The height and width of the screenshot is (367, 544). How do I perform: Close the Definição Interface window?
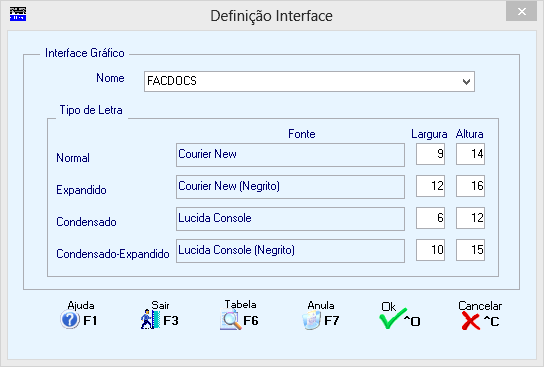pyautogui.click(x=521, y=11)
